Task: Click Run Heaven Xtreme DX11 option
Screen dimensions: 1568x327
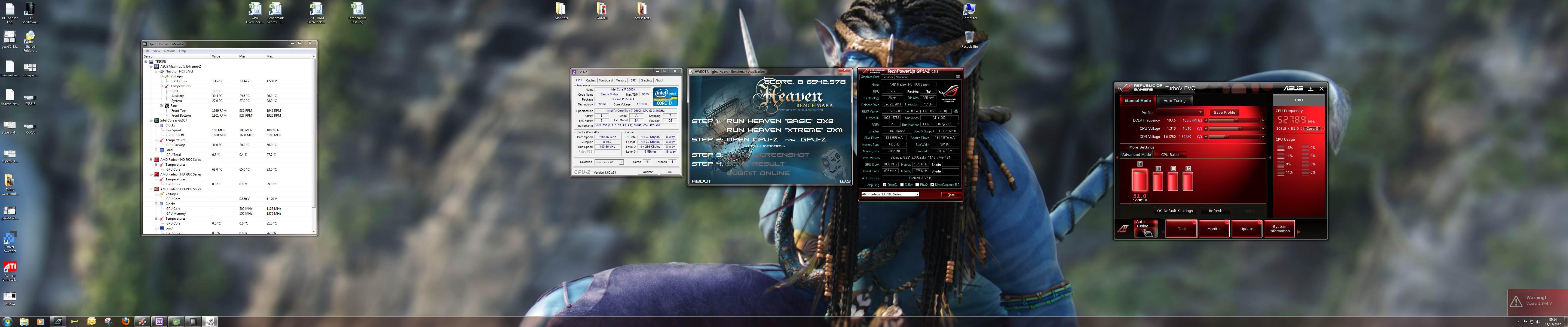Action: [x=785, y=130]
